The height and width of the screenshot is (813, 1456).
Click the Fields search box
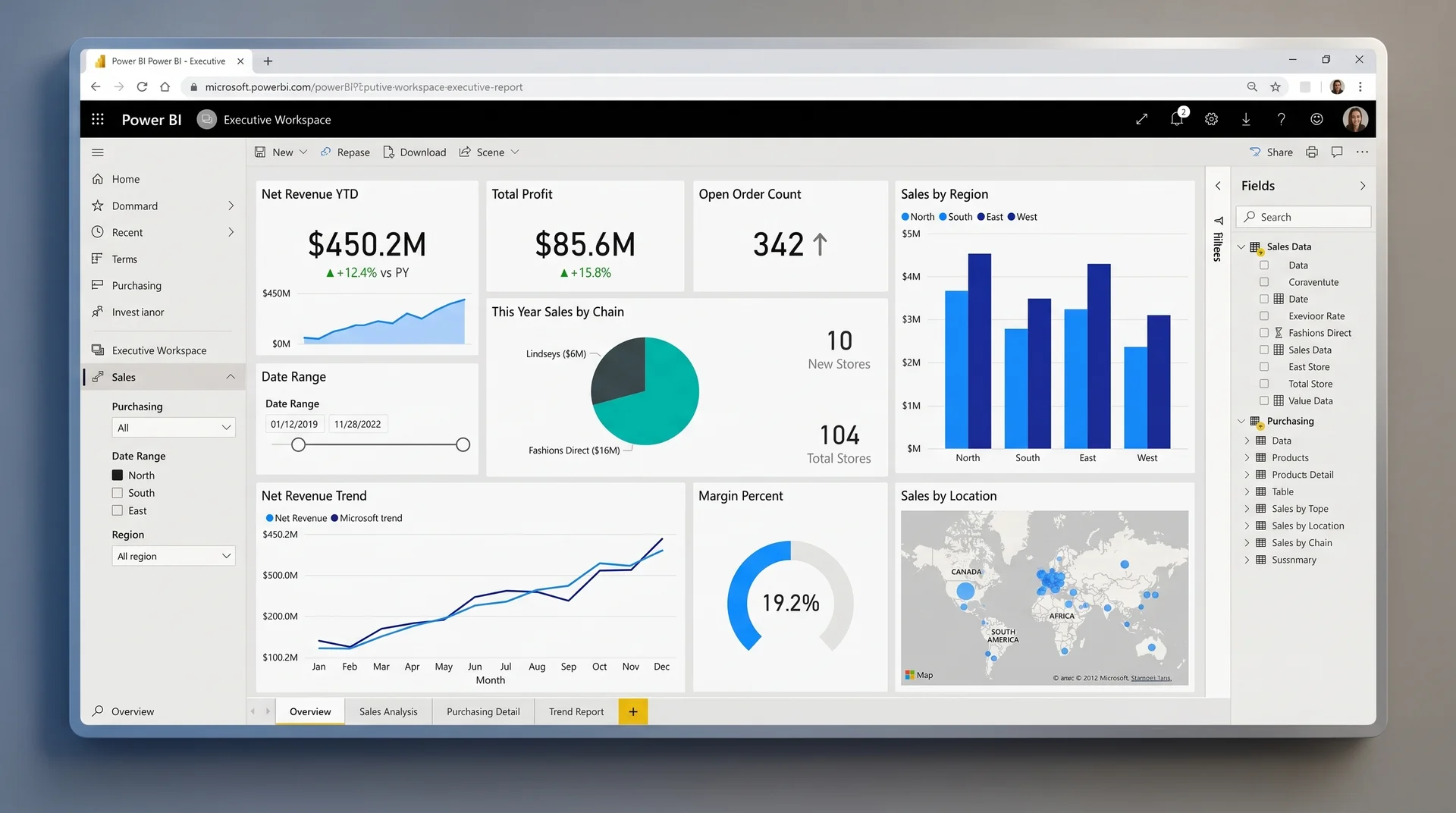pos(1304,217)
